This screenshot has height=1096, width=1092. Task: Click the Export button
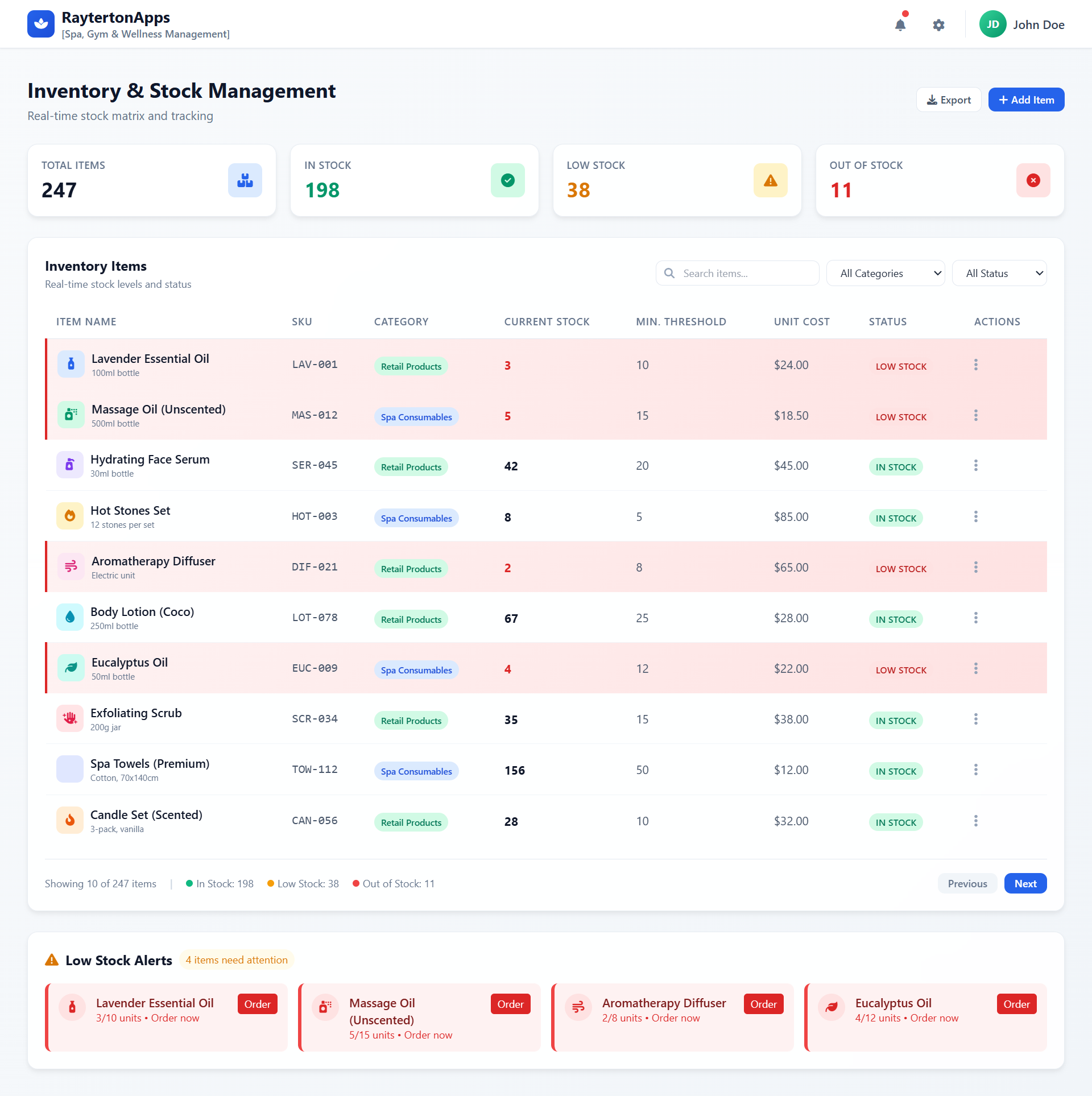pos(948,100)
